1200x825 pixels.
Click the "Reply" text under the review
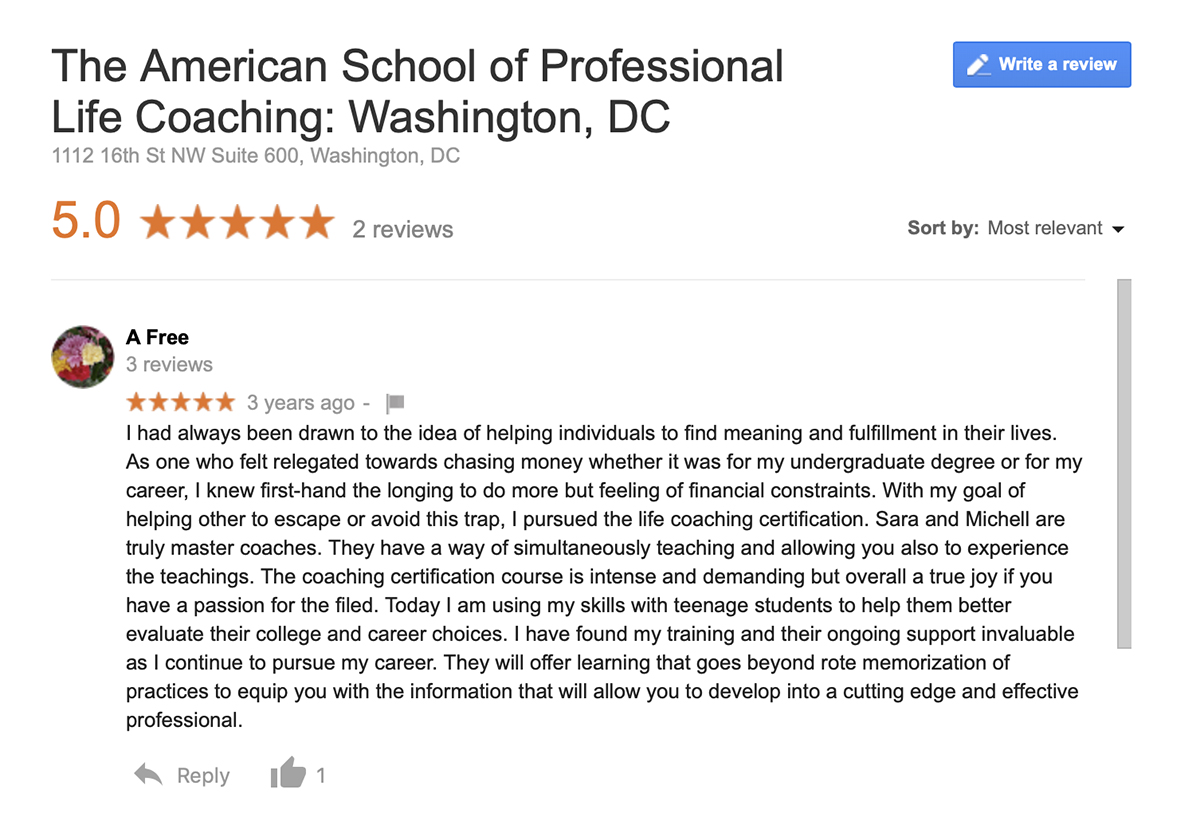point(203,775)
